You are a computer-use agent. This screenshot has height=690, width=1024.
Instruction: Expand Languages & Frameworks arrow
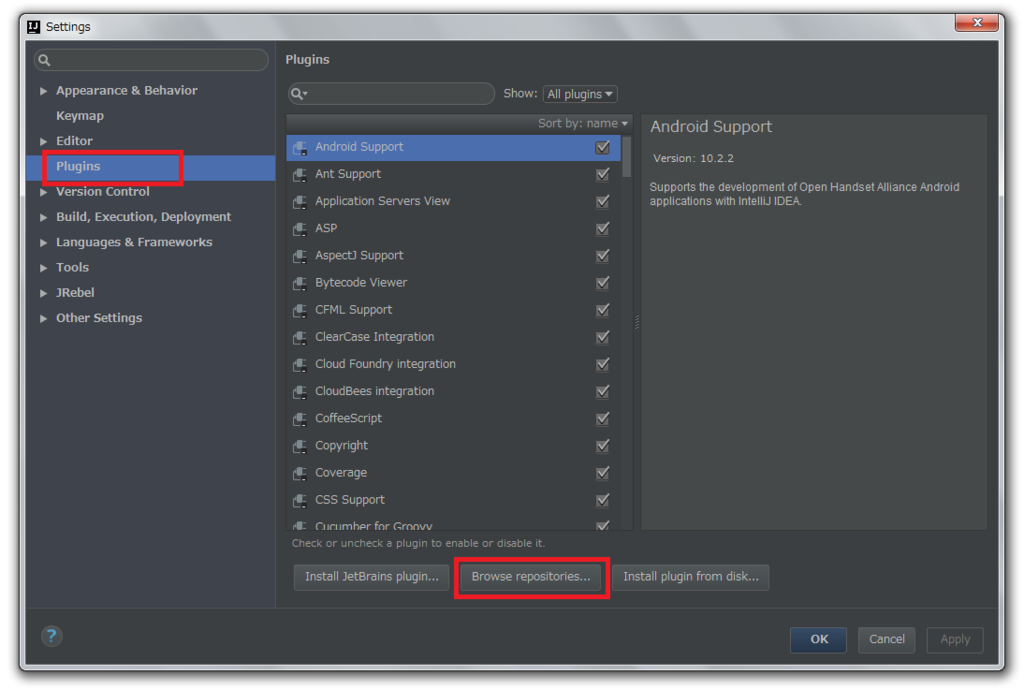(x=43, y=243)
